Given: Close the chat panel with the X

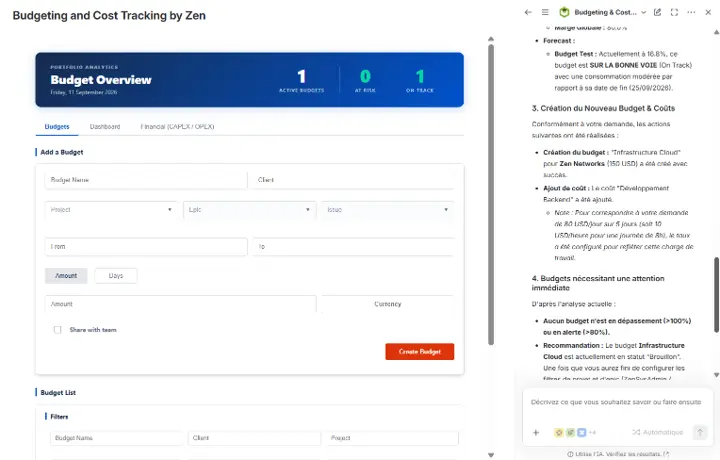Looking at the screenshot, I should tap(708, 12).
